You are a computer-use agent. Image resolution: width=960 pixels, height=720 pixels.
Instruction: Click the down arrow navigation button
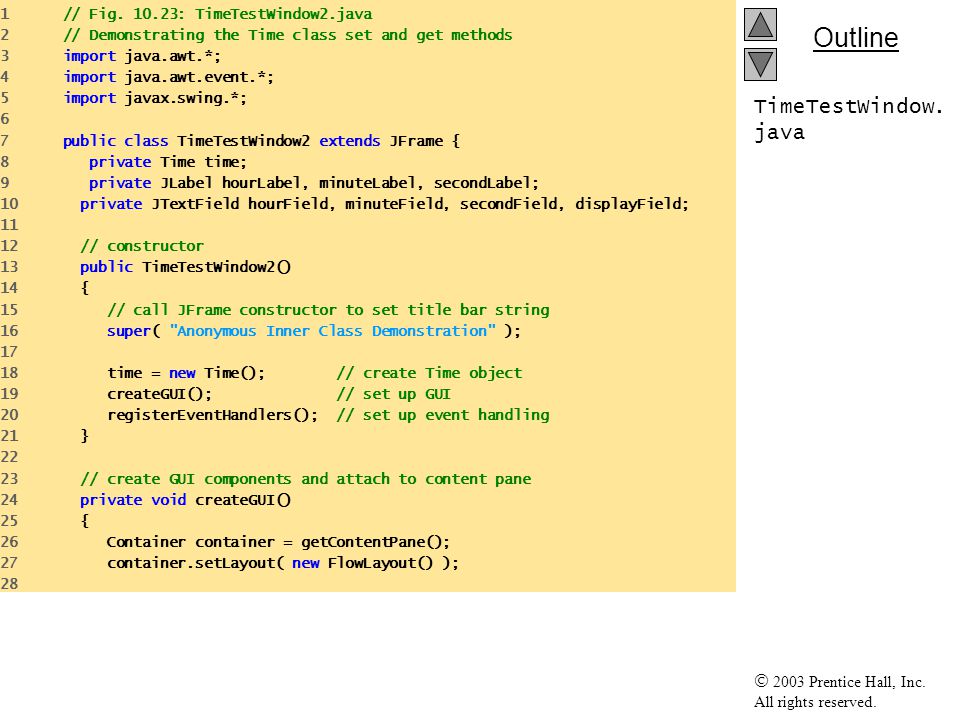[760, 64]
